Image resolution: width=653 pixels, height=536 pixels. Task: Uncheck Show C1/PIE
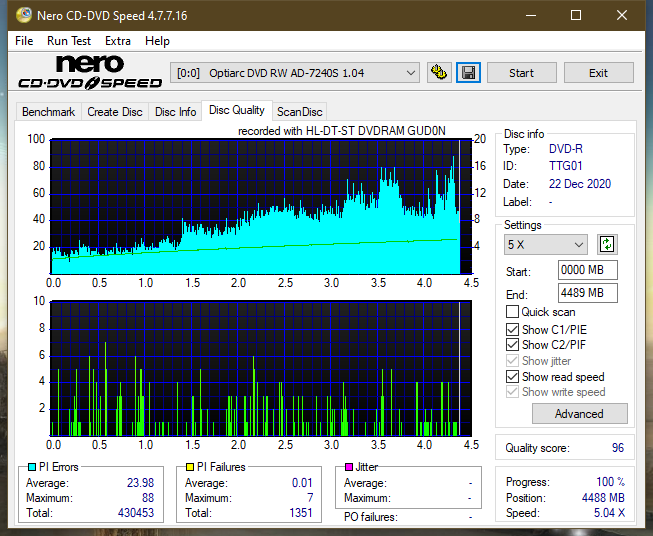(x=512, y=329)
